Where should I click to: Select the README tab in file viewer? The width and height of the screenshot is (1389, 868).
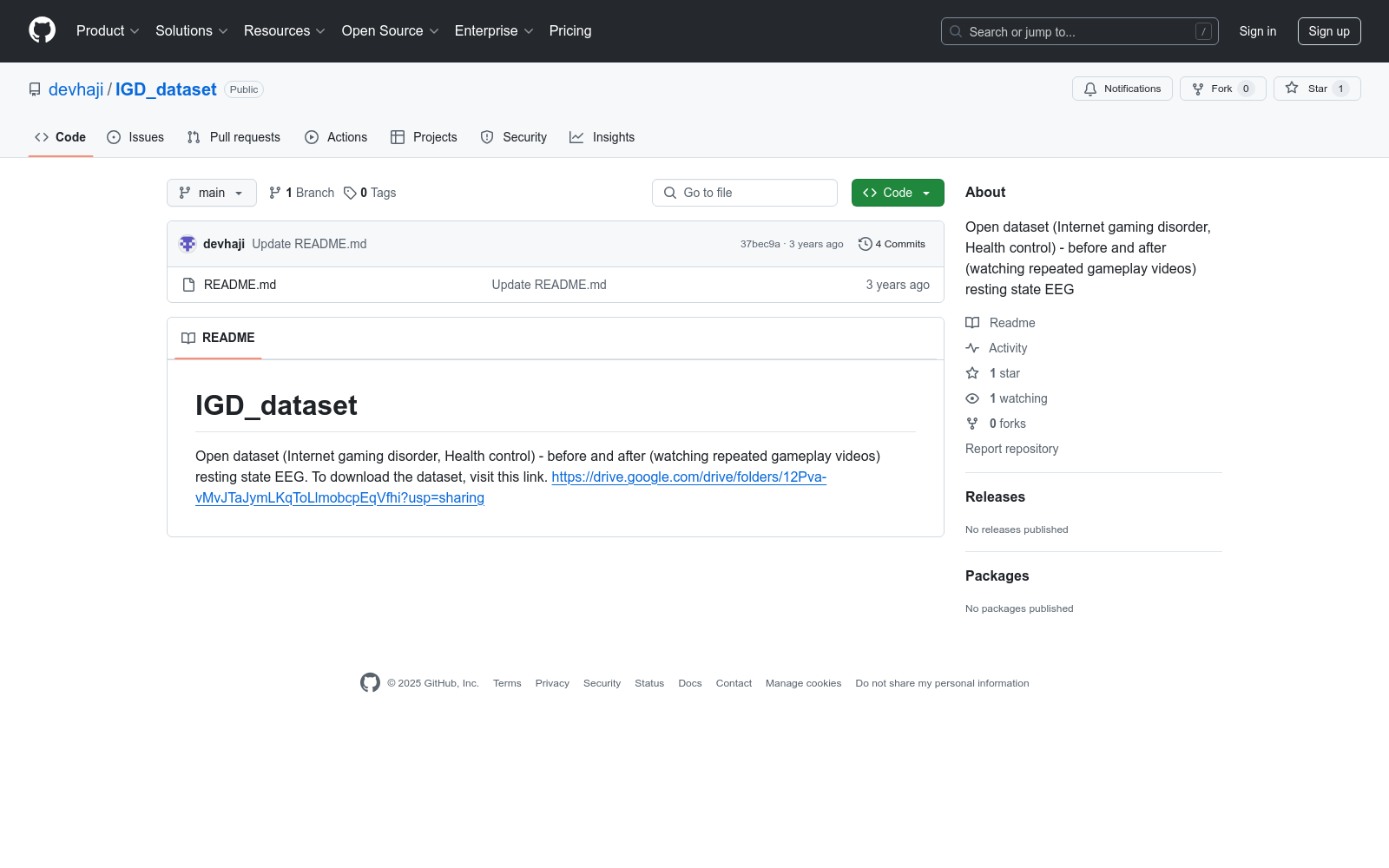[218, 338]
